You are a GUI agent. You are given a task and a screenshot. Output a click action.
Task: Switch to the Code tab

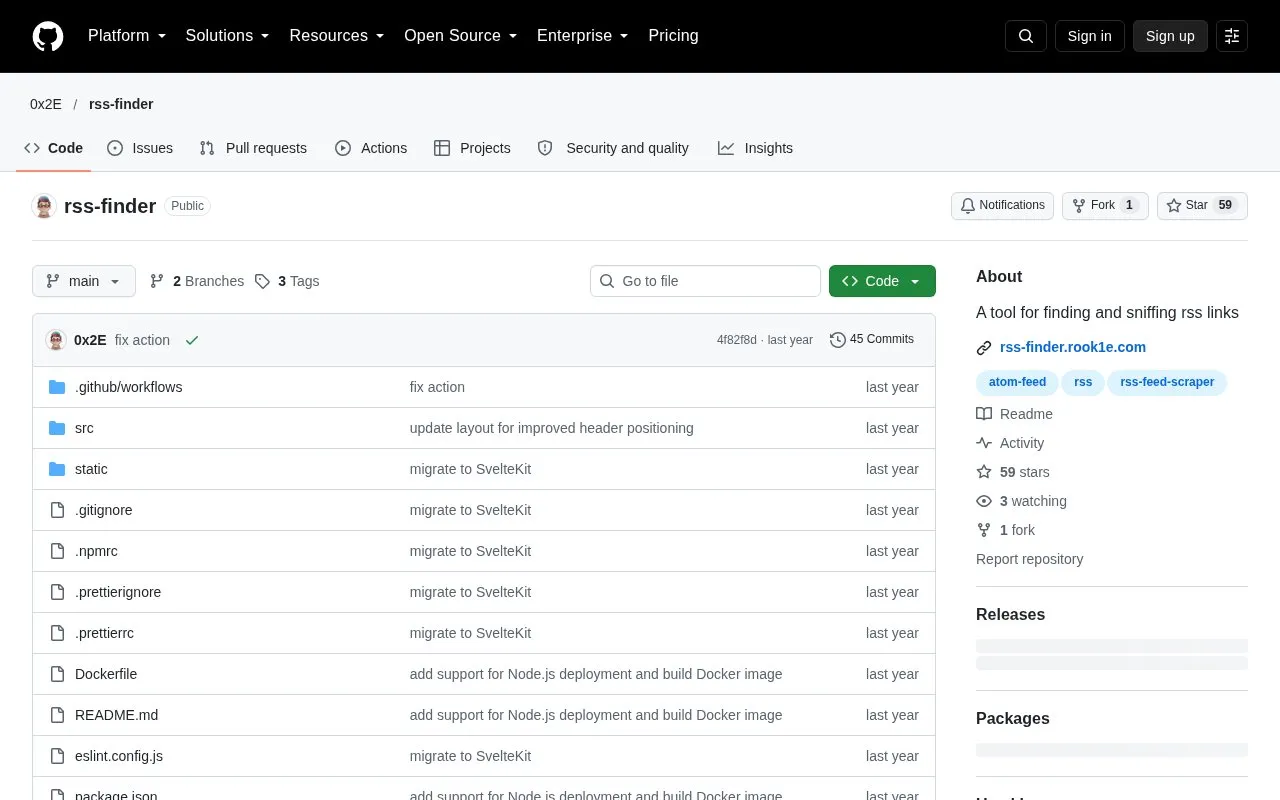point(54,148)
